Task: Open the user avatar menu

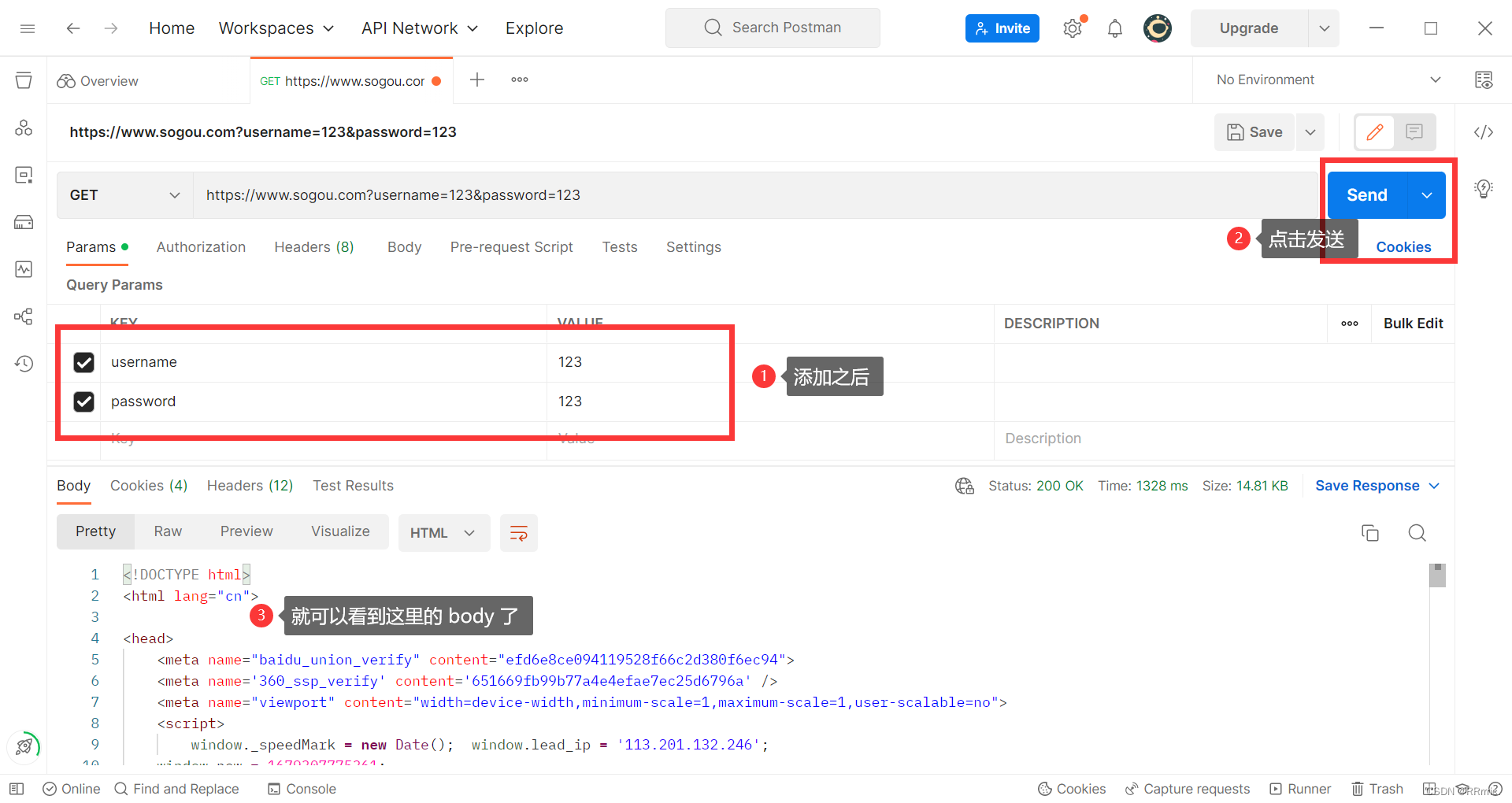Action: (1158, 28)
